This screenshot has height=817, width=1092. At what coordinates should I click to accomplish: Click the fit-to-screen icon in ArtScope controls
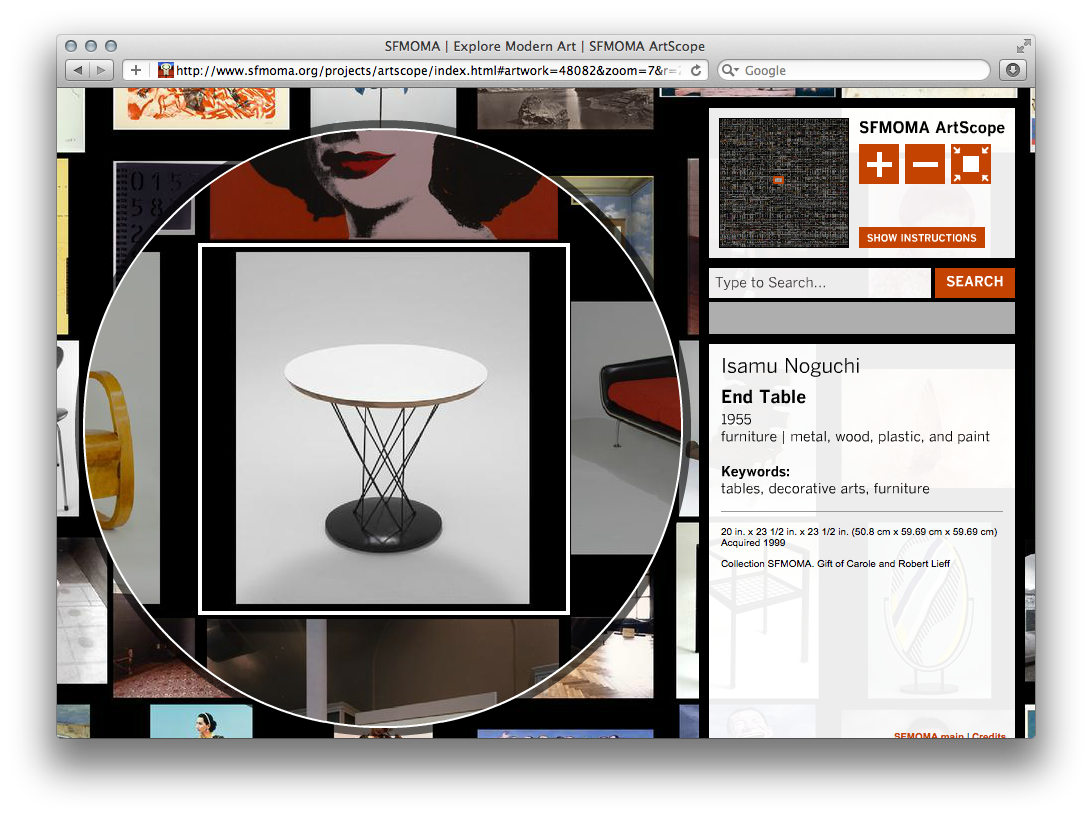[969, 163]
